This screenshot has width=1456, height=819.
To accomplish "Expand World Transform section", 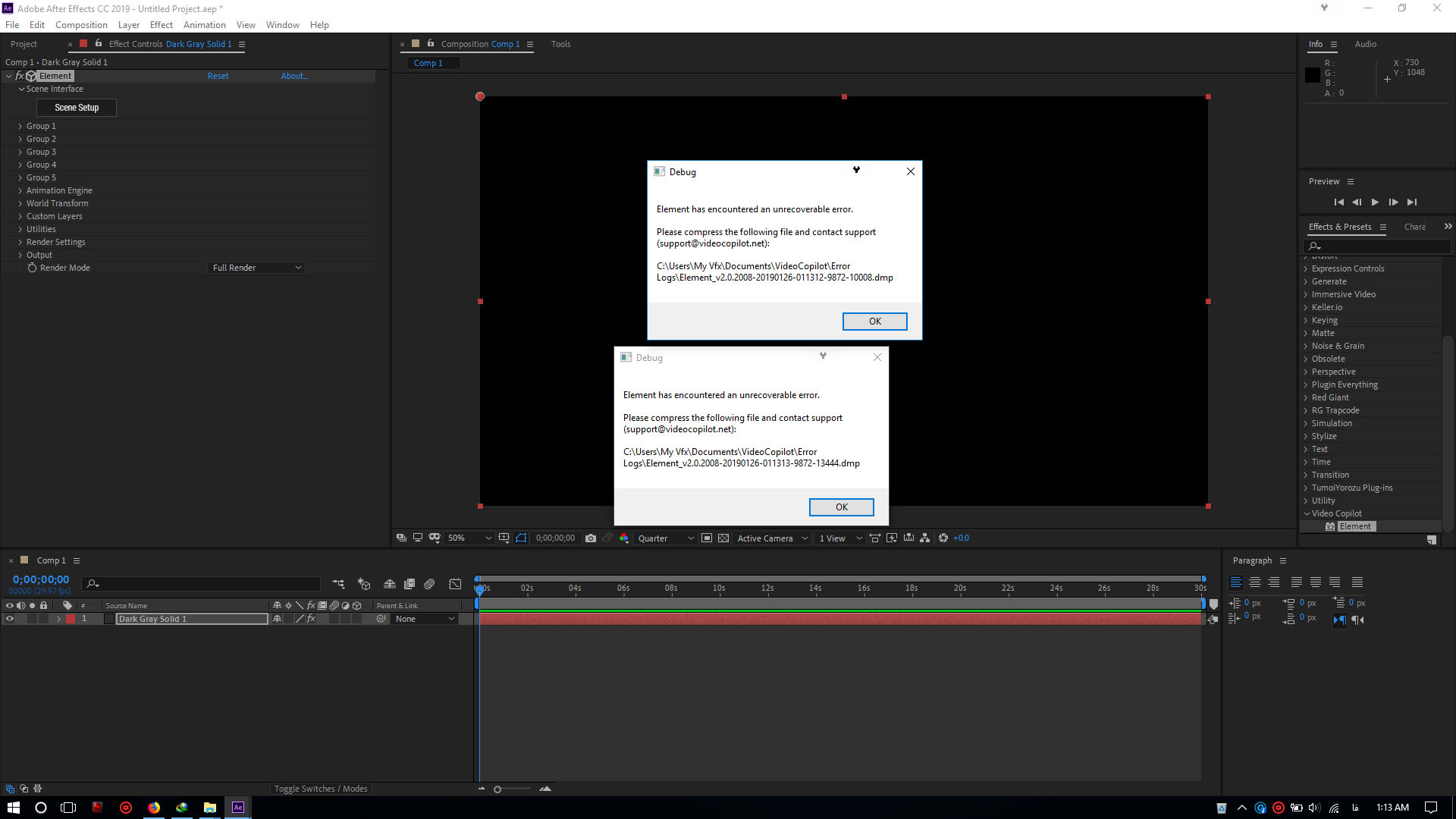I will (20, 204).
